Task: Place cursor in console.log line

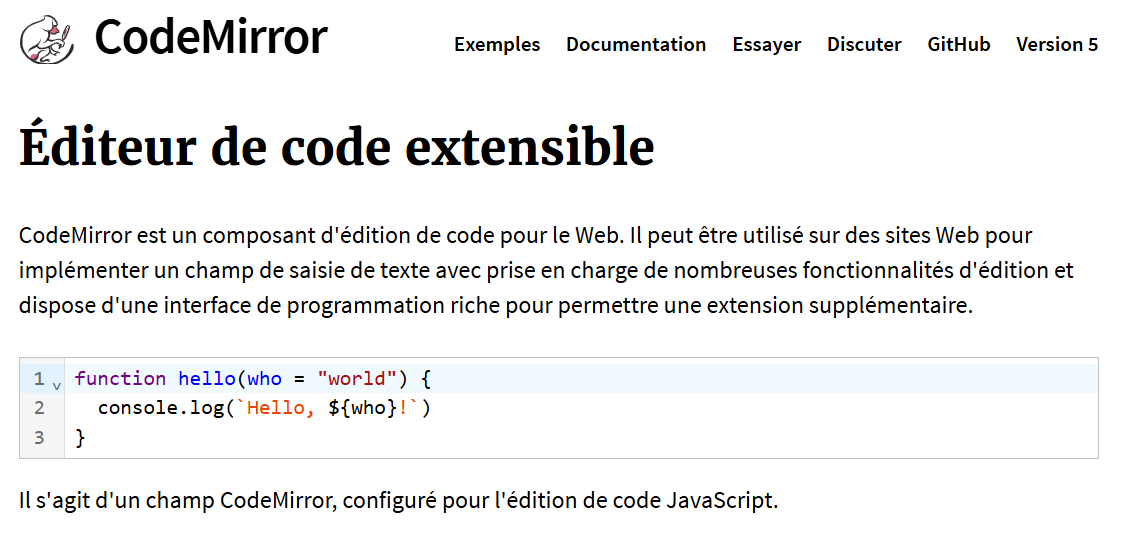Action: click(265, 408)
